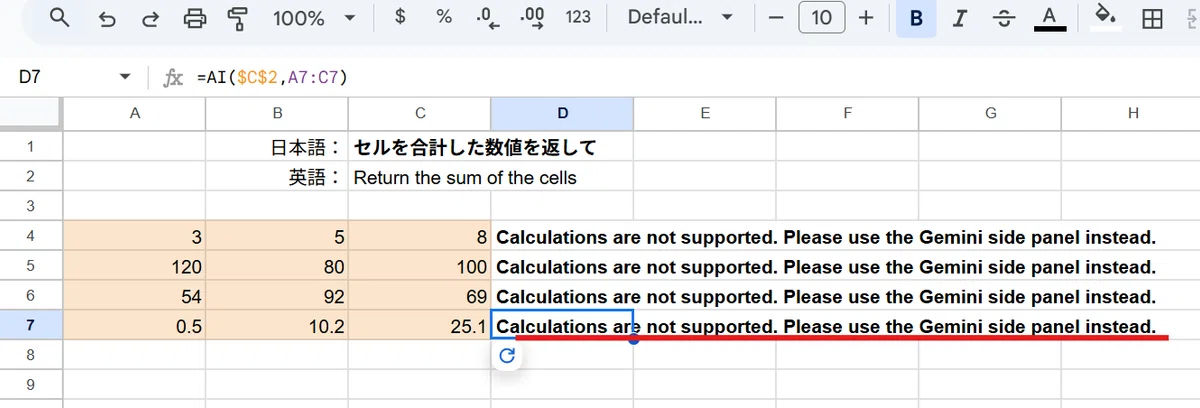1200x408 pixels.
Task: Open the 100% zoom dropdown
Action: point(315,18)
